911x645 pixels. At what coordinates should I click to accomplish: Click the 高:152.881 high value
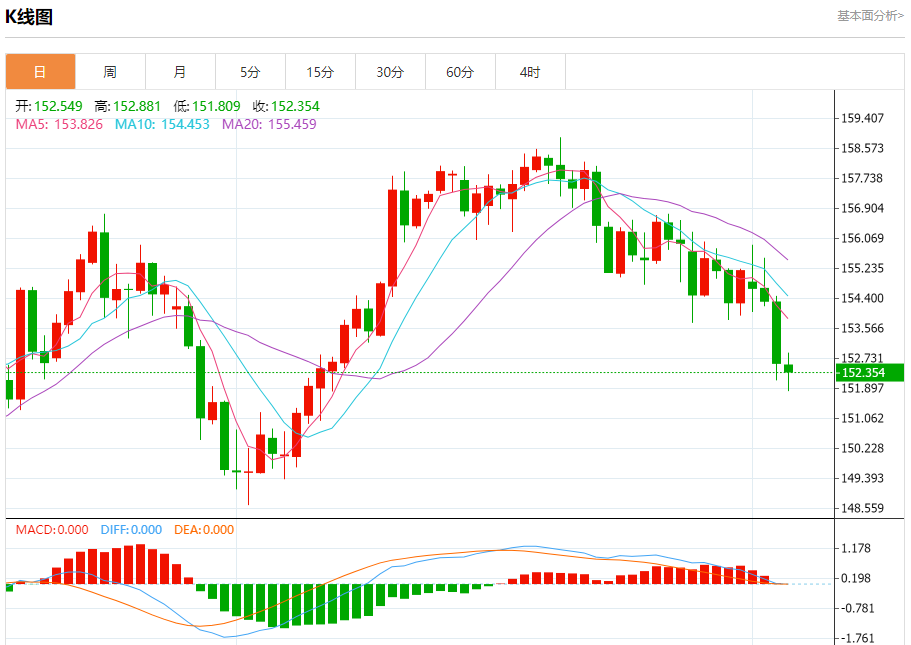click(127, 106)
